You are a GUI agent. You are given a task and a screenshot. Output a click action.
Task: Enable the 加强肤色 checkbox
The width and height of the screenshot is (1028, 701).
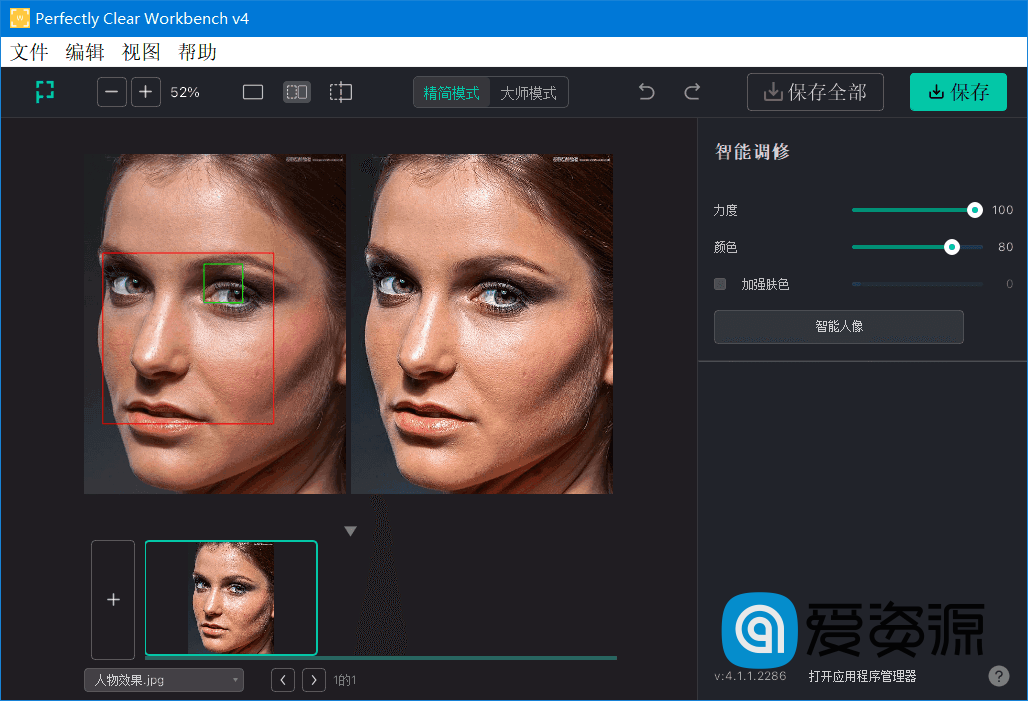coord(720,283)
